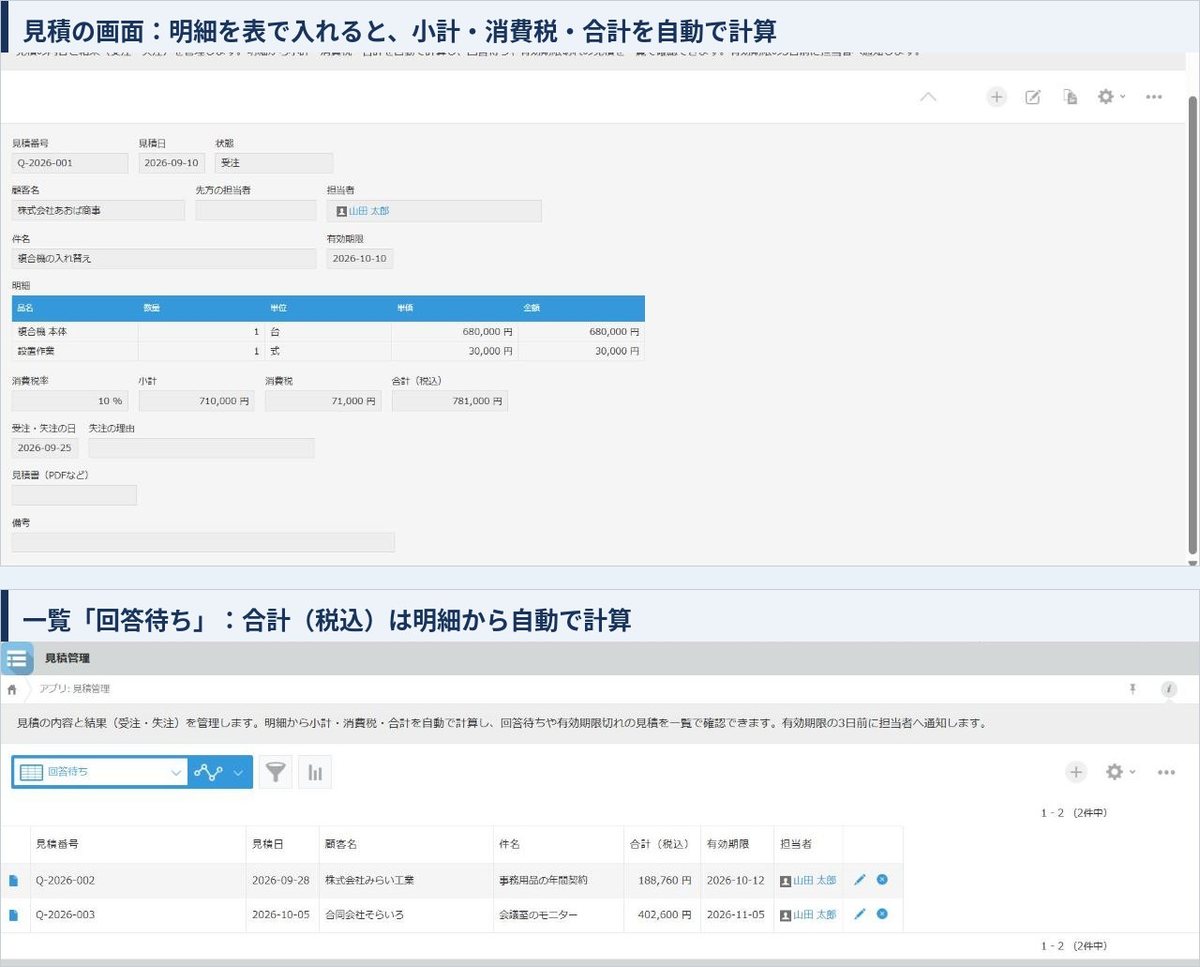Delete the Q-2026-002 row with the x icon

click(882, 880)
